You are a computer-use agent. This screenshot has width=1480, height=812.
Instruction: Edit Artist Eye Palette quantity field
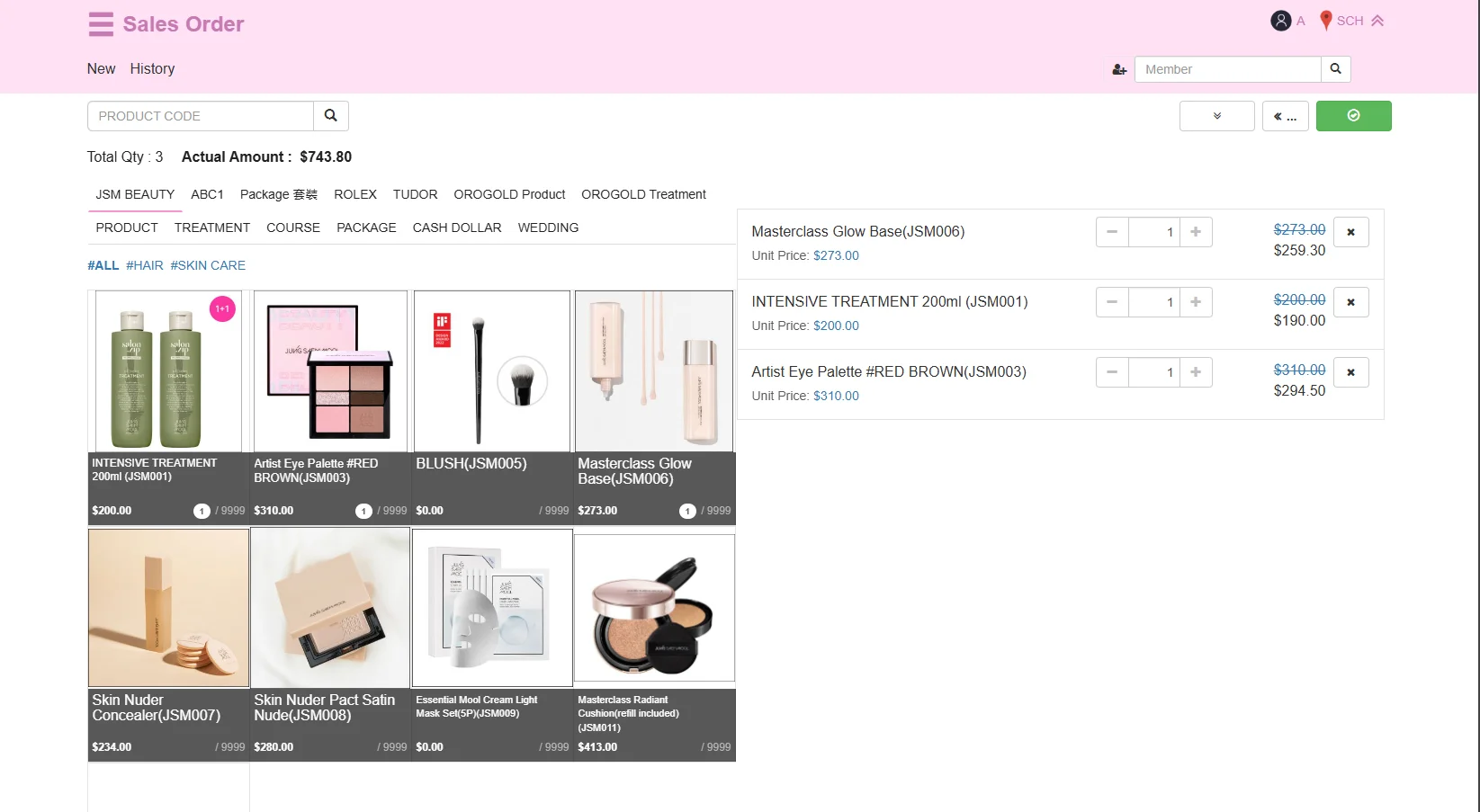[x=1153, y=372]
